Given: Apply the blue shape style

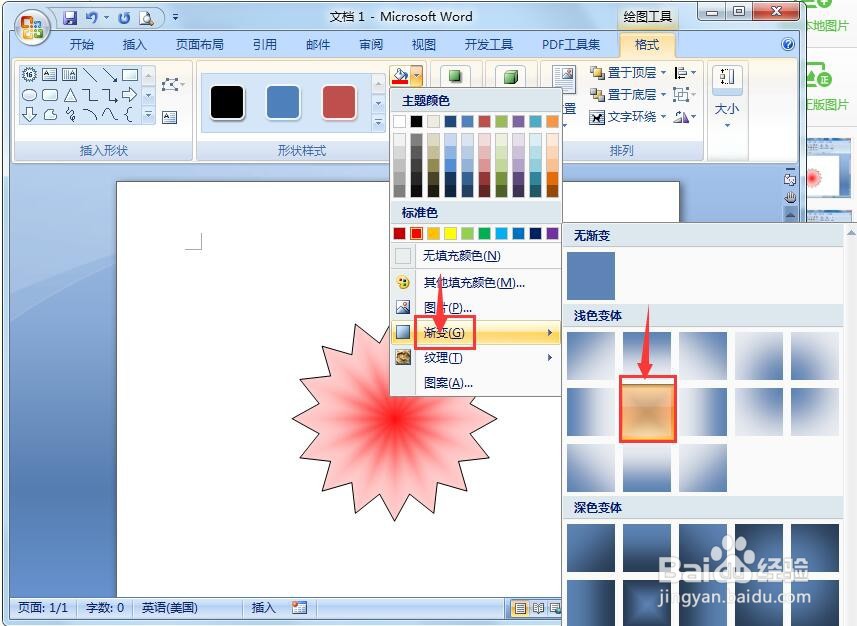Looking at the screenshot, I should click(283, 102).
